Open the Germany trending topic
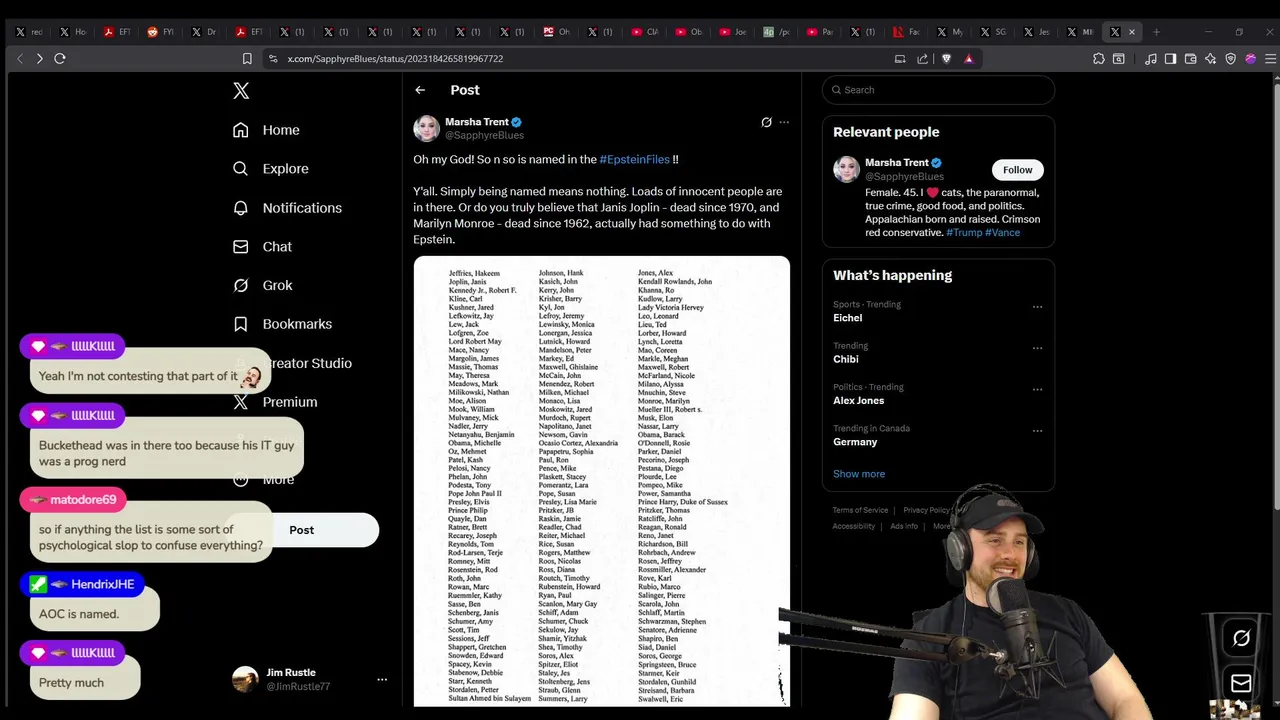Screen dimensions: 1280x720 855,442
